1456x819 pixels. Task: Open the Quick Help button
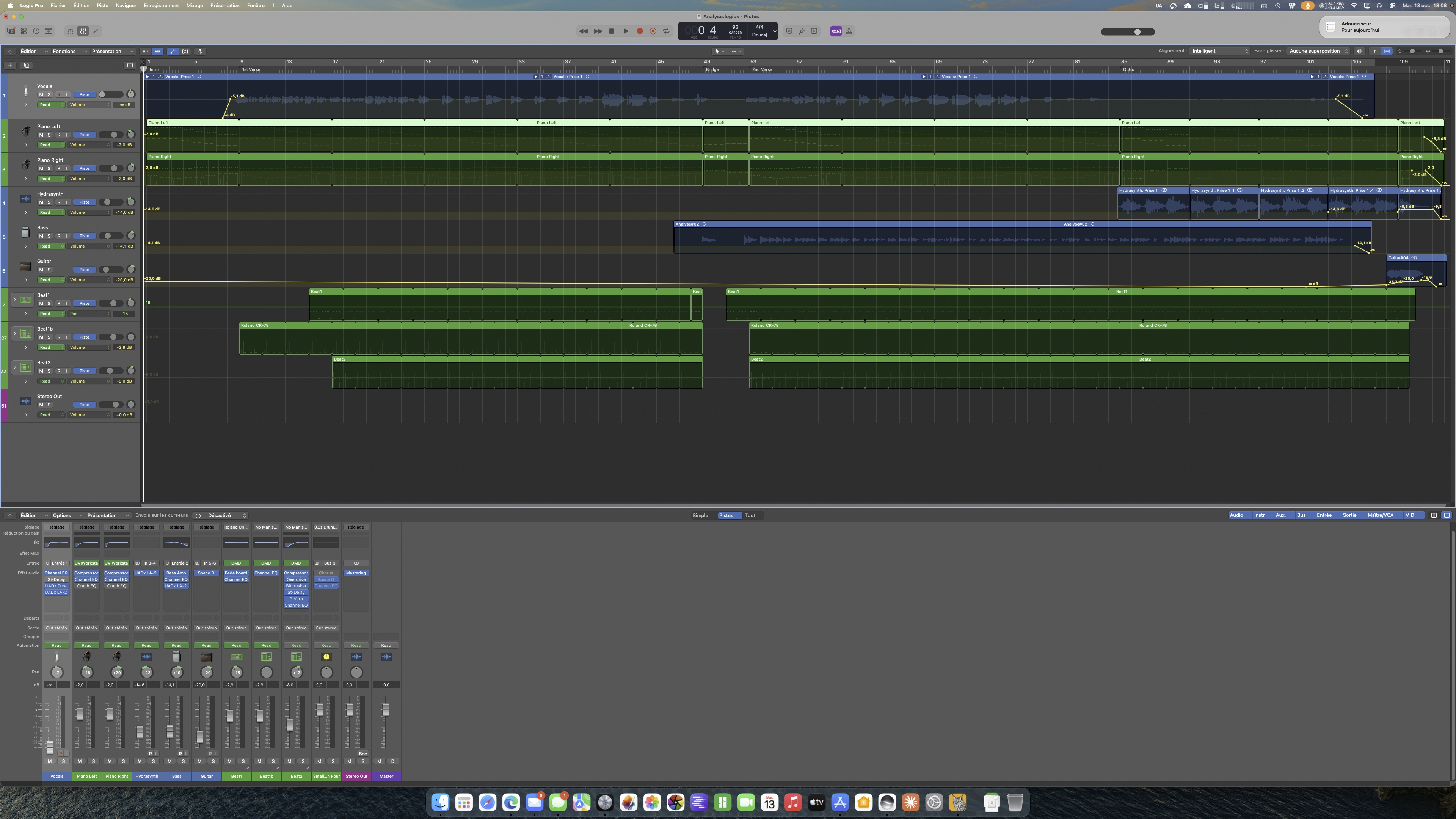pos(36,31)
